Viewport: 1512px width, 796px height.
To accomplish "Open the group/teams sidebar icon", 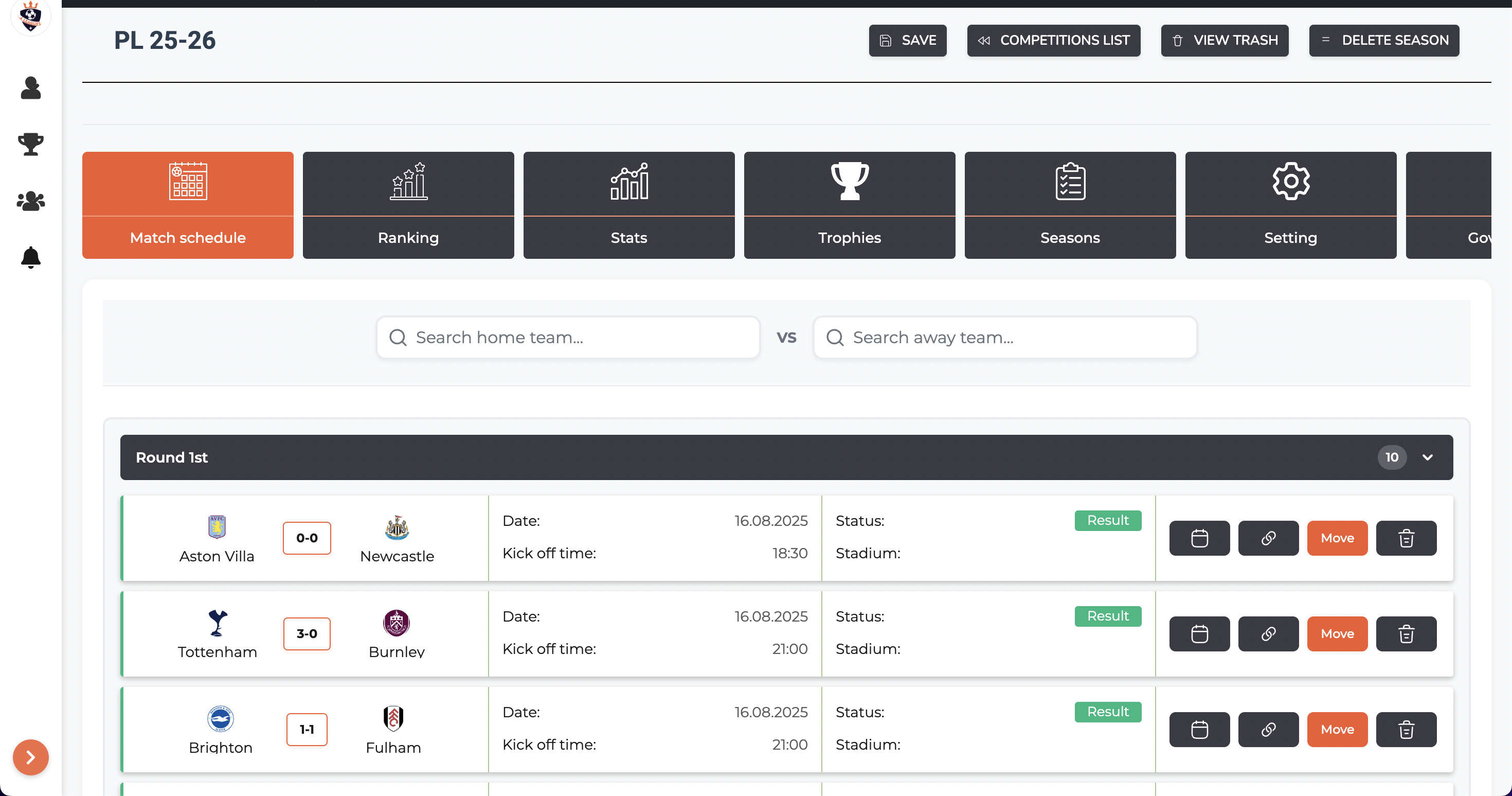I will pyautogui.click(x=30, y=201).
